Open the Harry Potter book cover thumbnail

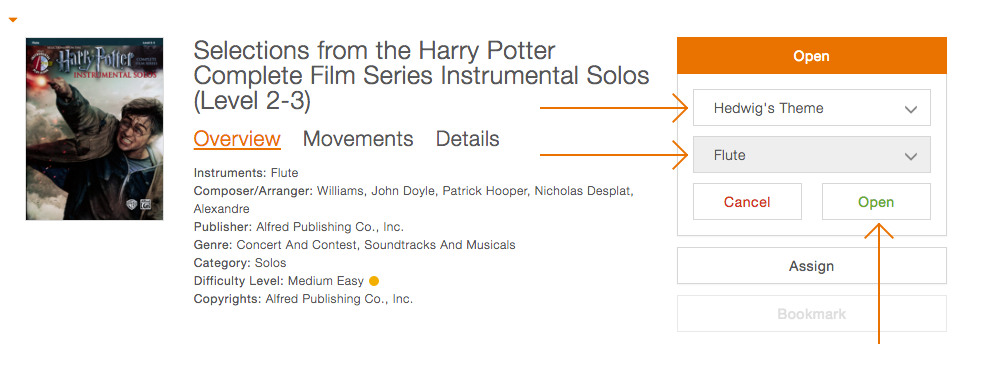(95, 129)
